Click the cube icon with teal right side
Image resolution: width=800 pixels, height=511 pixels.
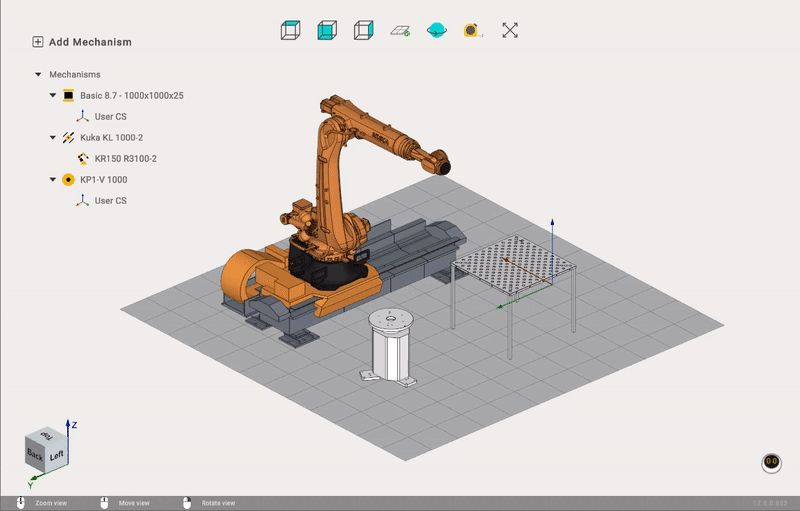(x=363, y=31)
